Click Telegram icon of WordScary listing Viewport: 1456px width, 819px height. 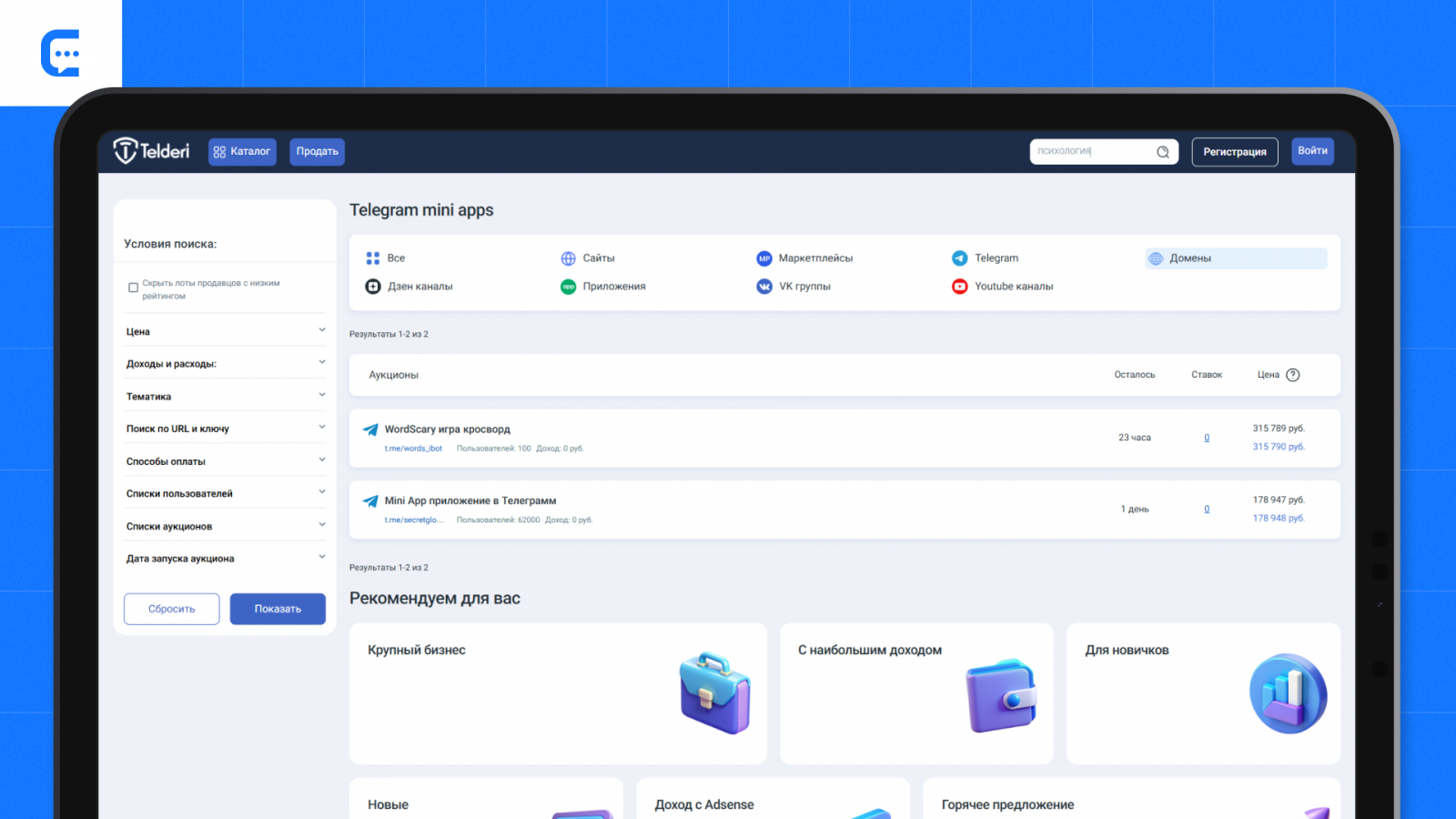(370, 430)
